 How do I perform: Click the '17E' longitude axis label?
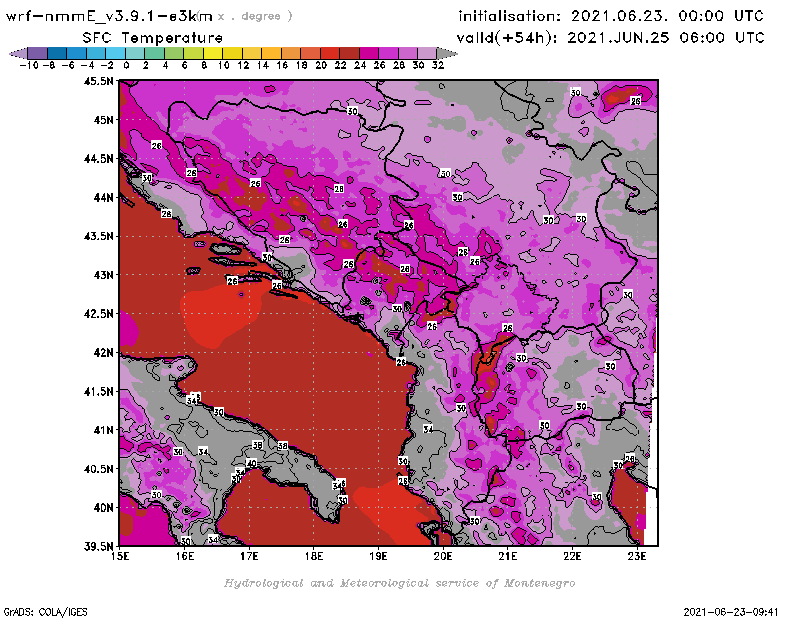[249, 556]
